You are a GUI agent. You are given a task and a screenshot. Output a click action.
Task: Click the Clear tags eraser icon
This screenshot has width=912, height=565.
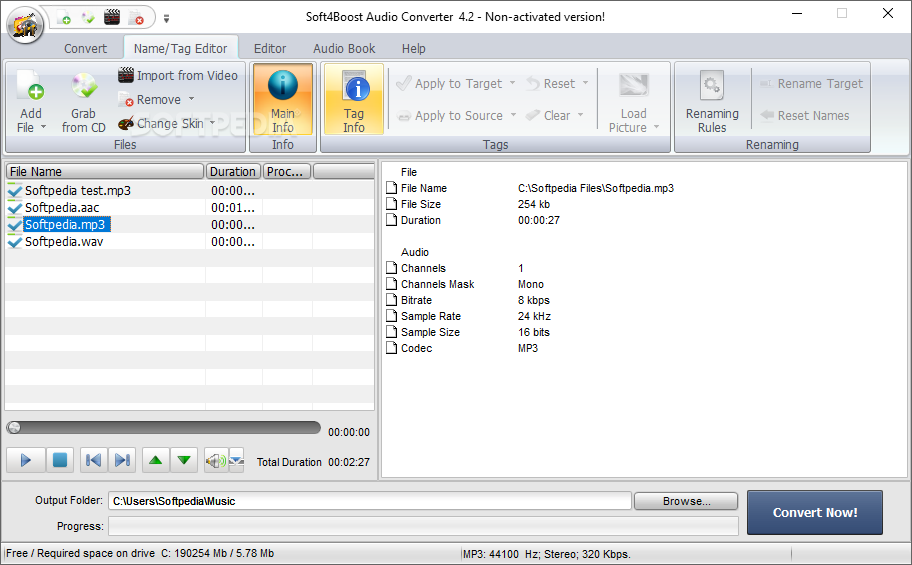point(533,115)
